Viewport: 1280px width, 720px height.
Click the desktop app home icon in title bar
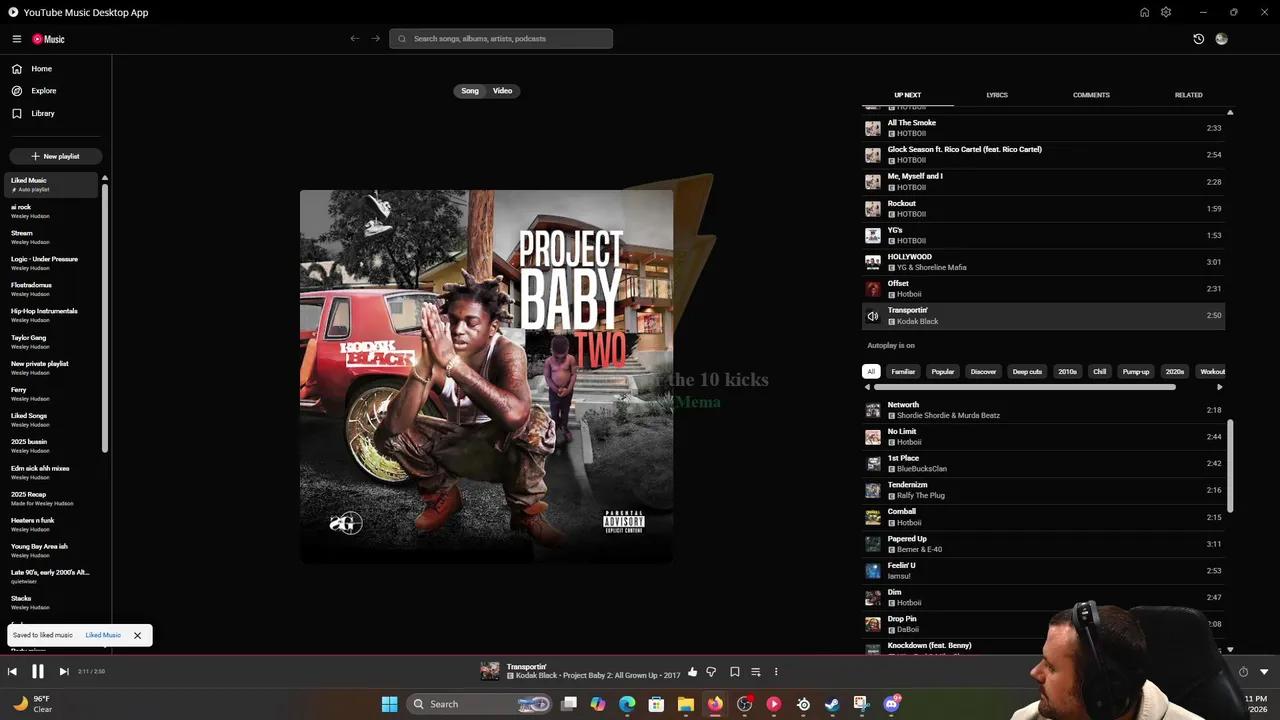tap(1144, 12)
